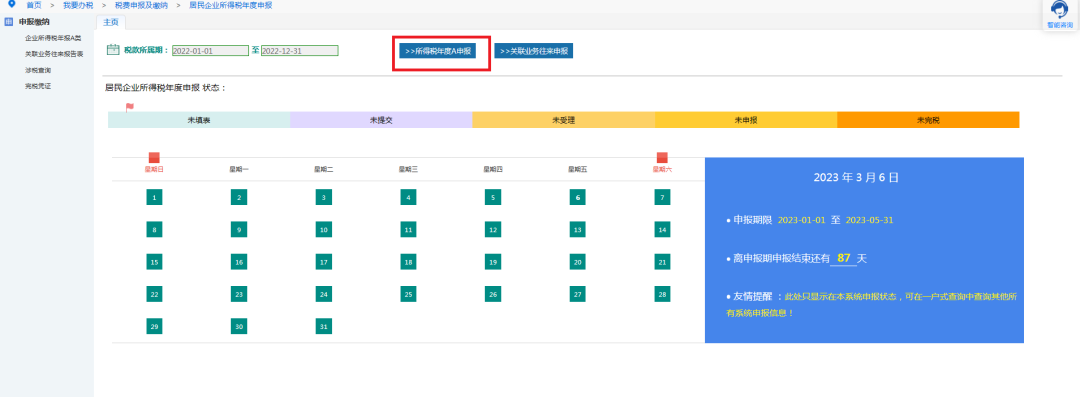The image size is (1080, 397).
Task: Click the calendar icon beside 税款所属期
Action: click(x=114, y=50)
